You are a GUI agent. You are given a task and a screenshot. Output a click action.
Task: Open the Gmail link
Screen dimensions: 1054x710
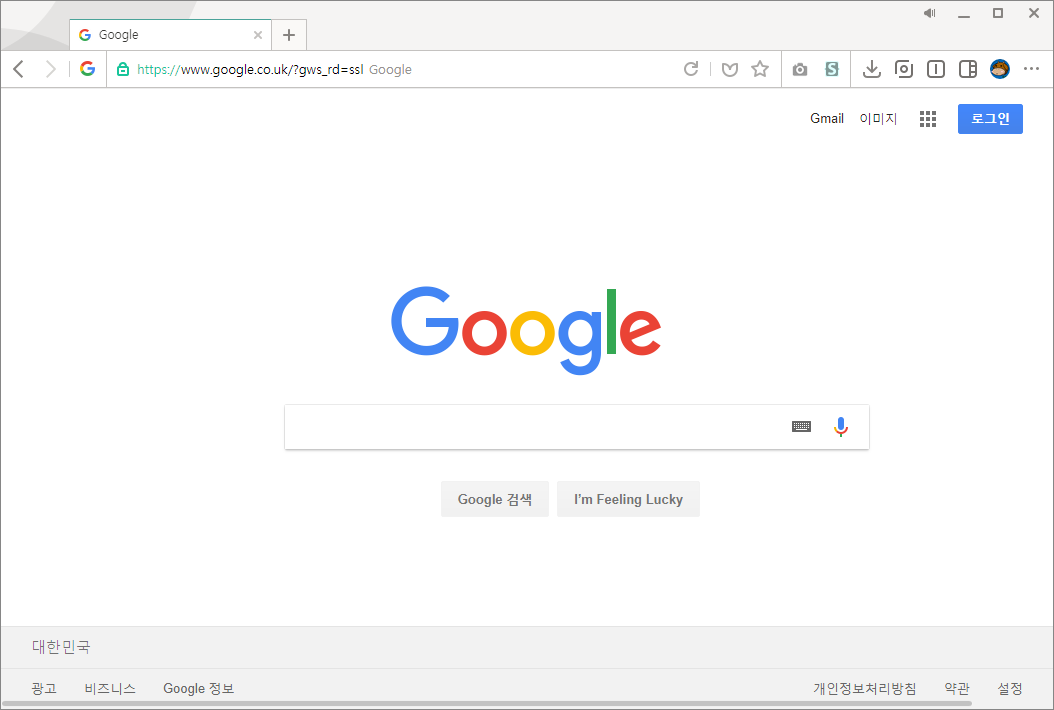(x=827, y=118)
